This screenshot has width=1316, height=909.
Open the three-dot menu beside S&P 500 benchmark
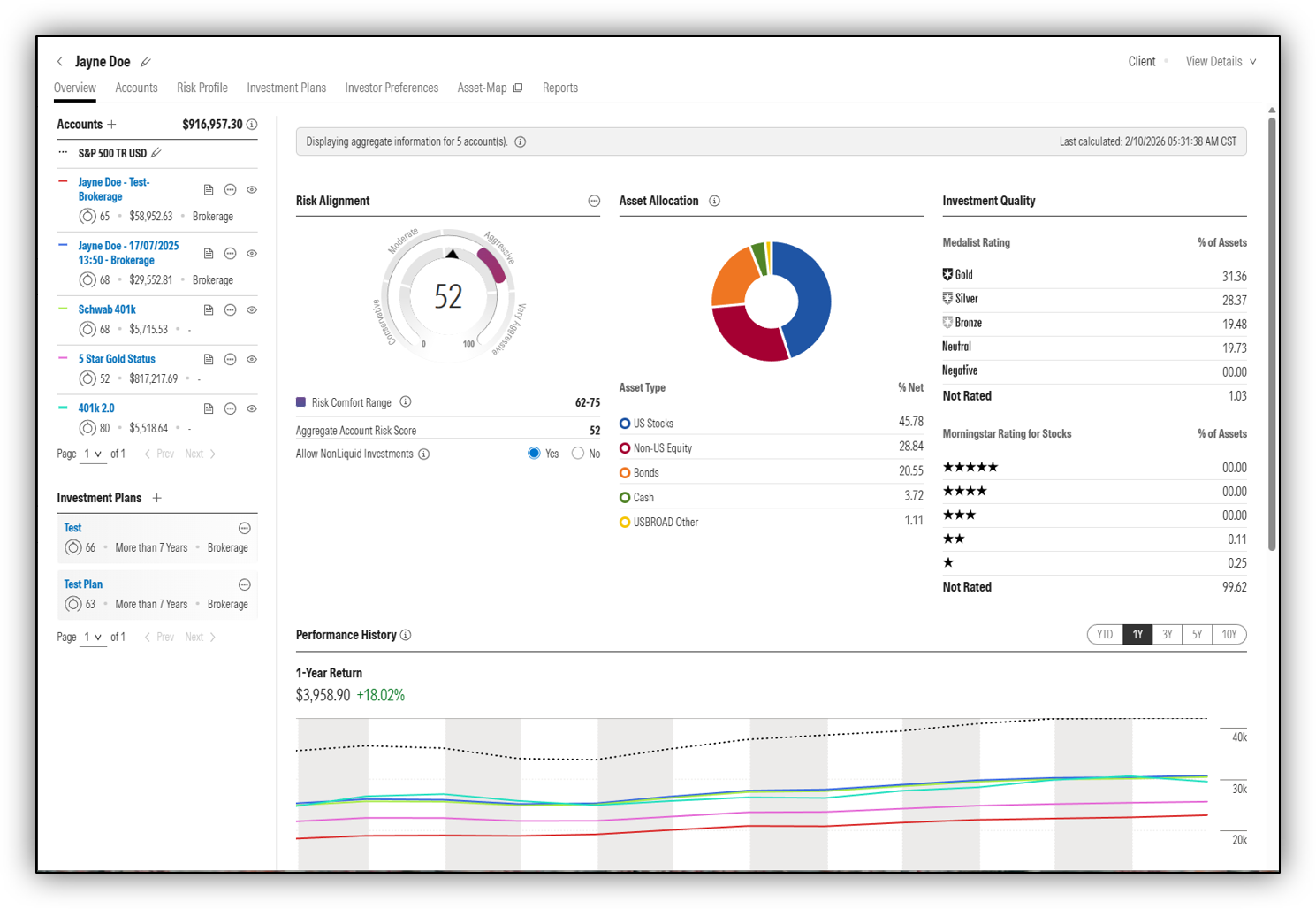pos(63,153)
